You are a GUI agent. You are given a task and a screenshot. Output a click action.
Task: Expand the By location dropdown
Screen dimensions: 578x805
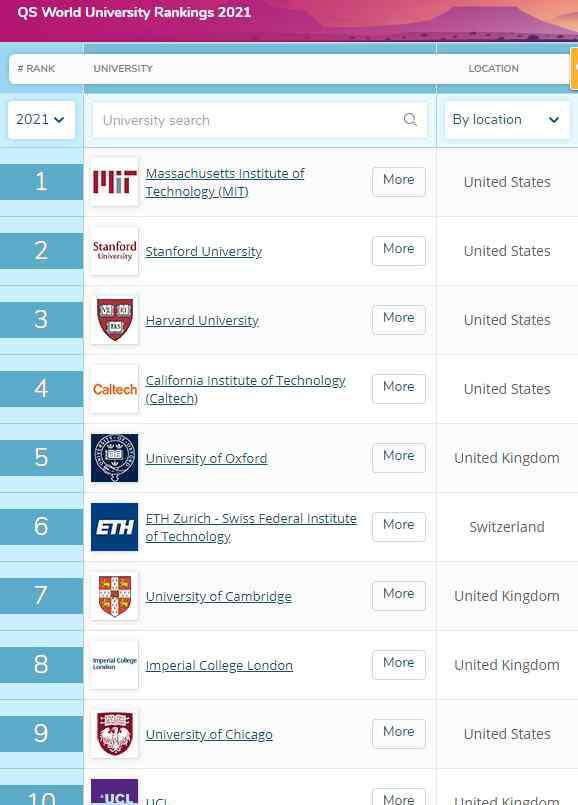click(507, 120)
